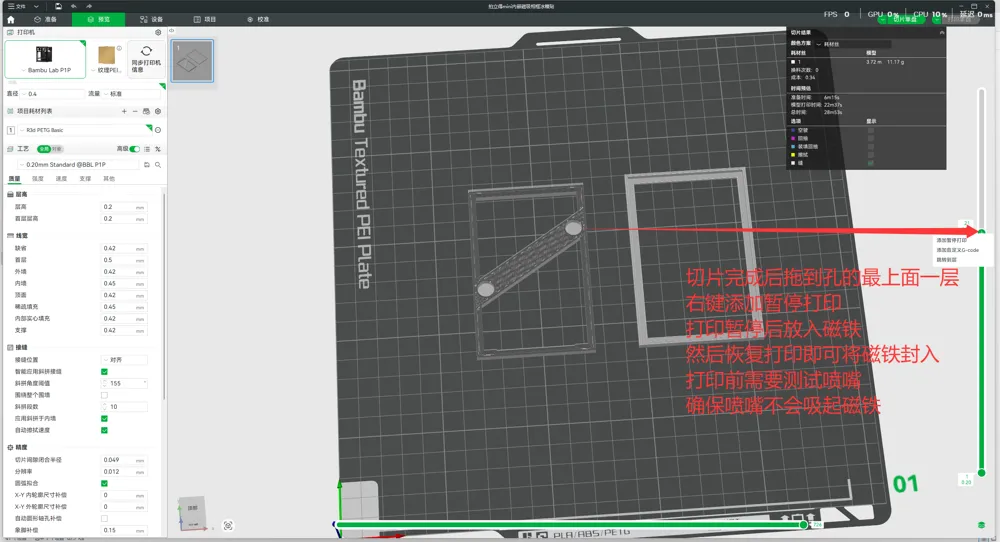Choose 添加暂停打印 from context menu

tap(951, 240)
